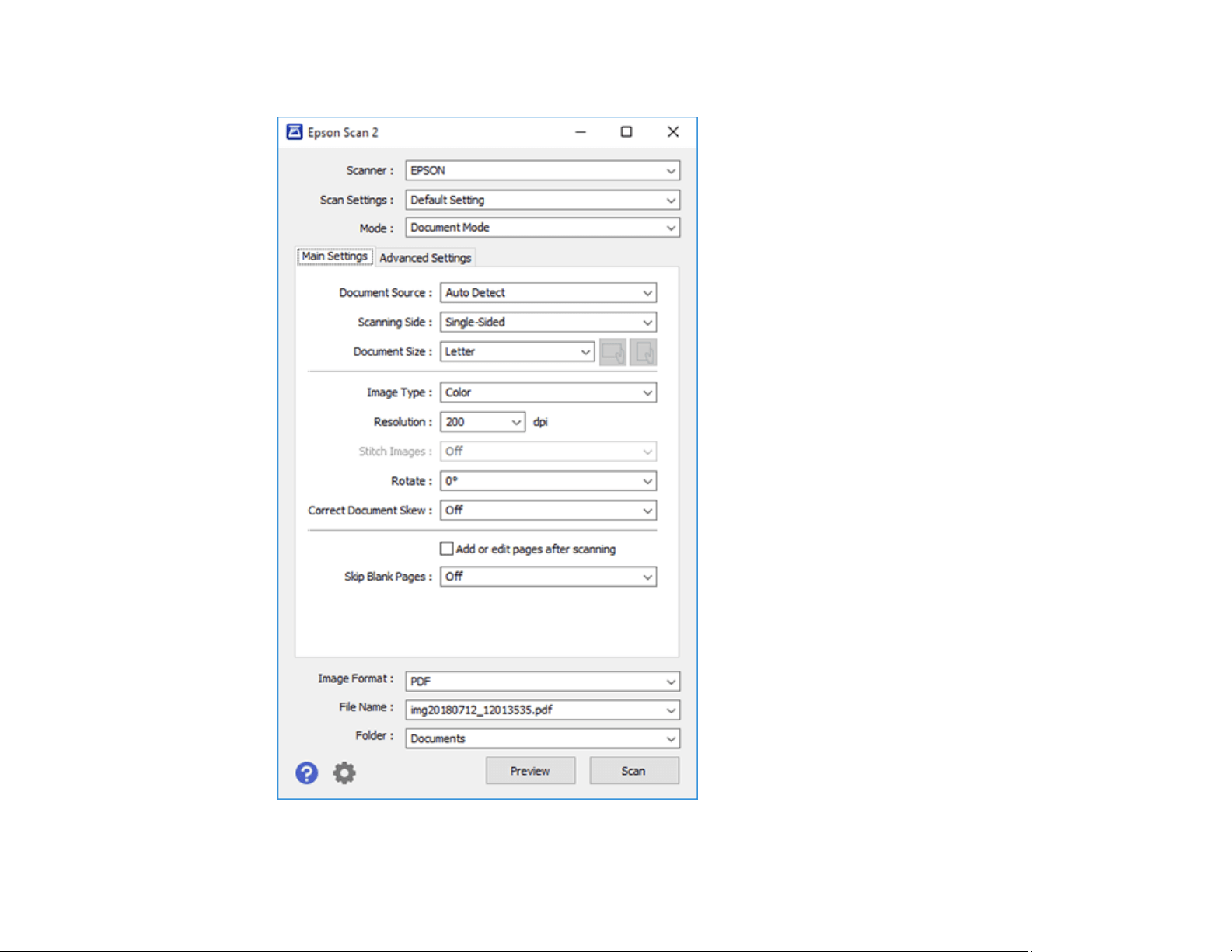Expand the File Name dropdown
Image resolution: width=1232 pixels, height=952 pixels.
pyautogui.click(x=543, y=710)
